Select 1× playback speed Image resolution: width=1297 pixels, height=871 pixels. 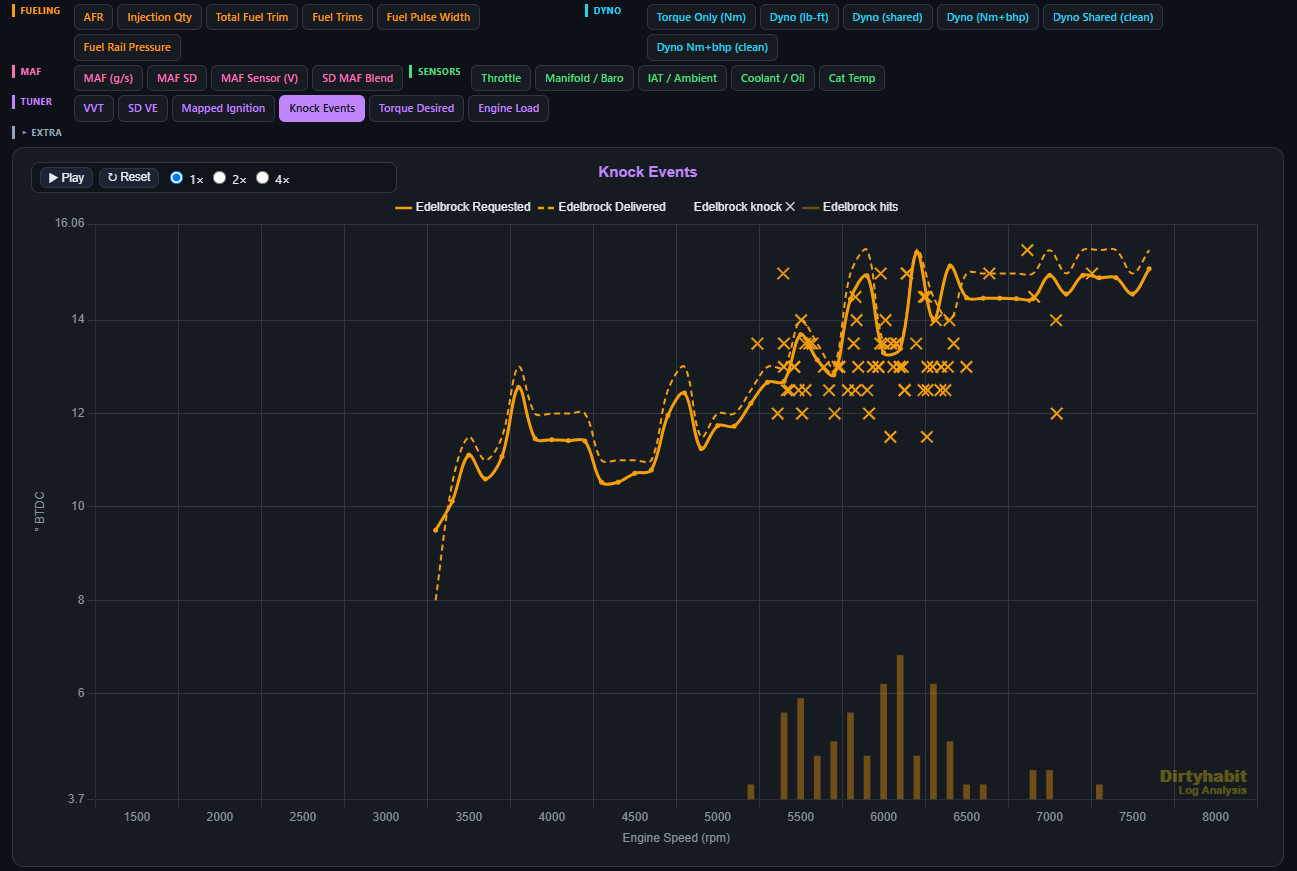click(x=177, y=178)
